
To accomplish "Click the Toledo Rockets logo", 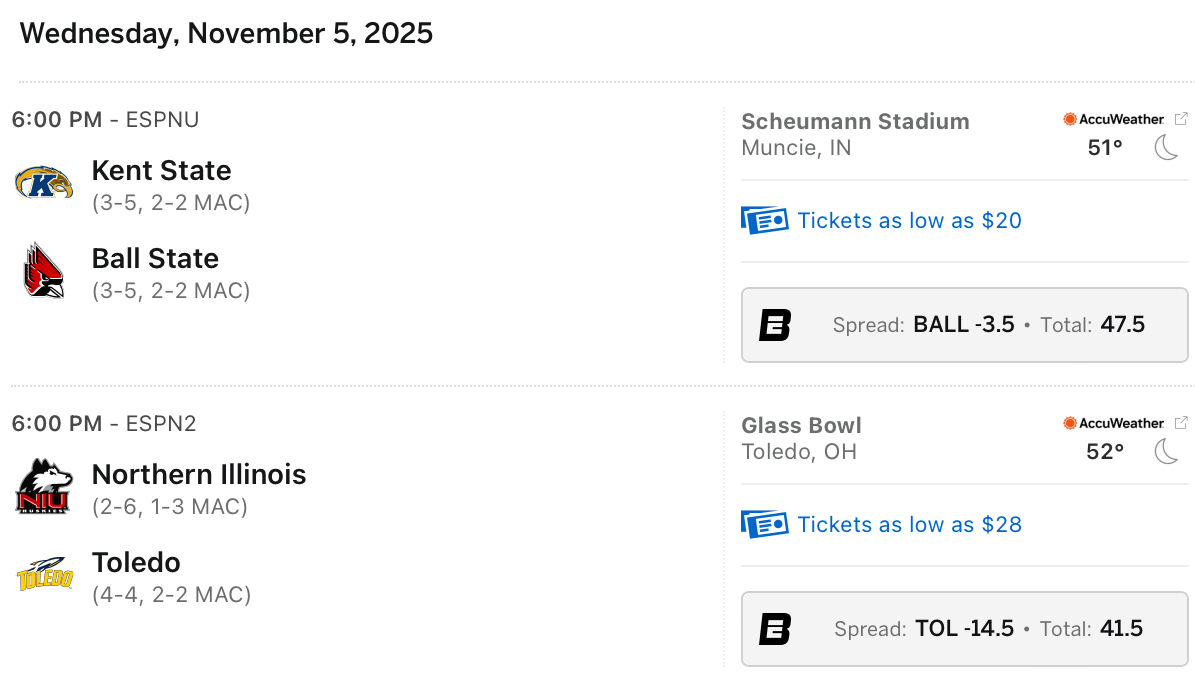I will [x=44, y=575].
